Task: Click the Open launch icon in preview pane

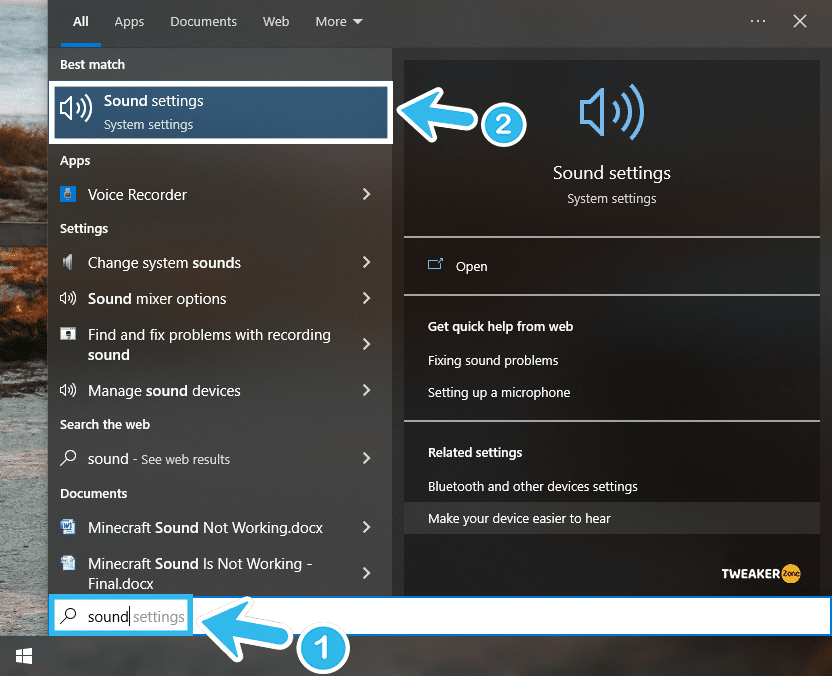Action: (x=435, y=264)
